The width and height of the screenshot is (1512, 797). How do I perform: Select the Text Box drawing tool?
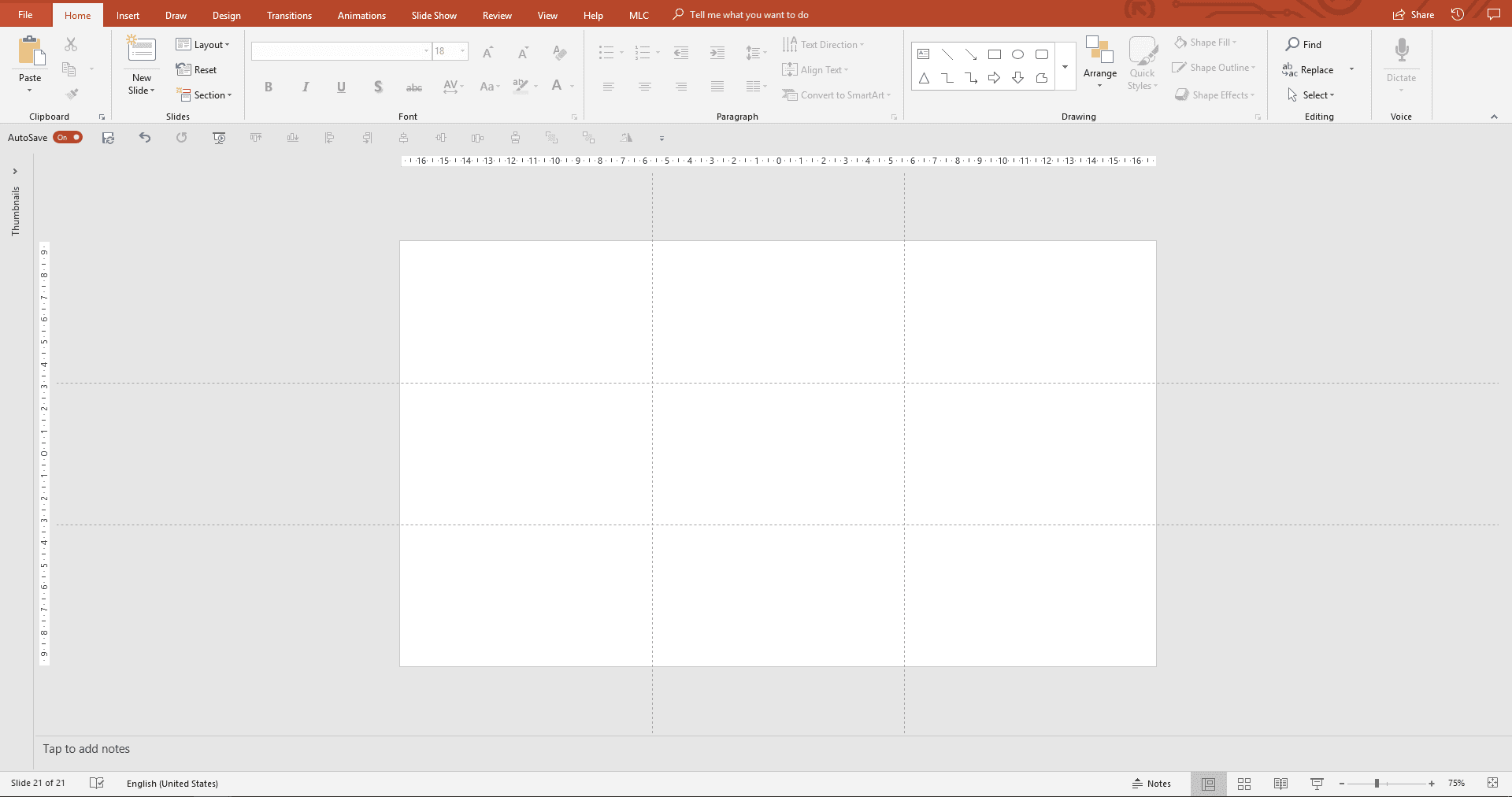(x=924, y=54)
